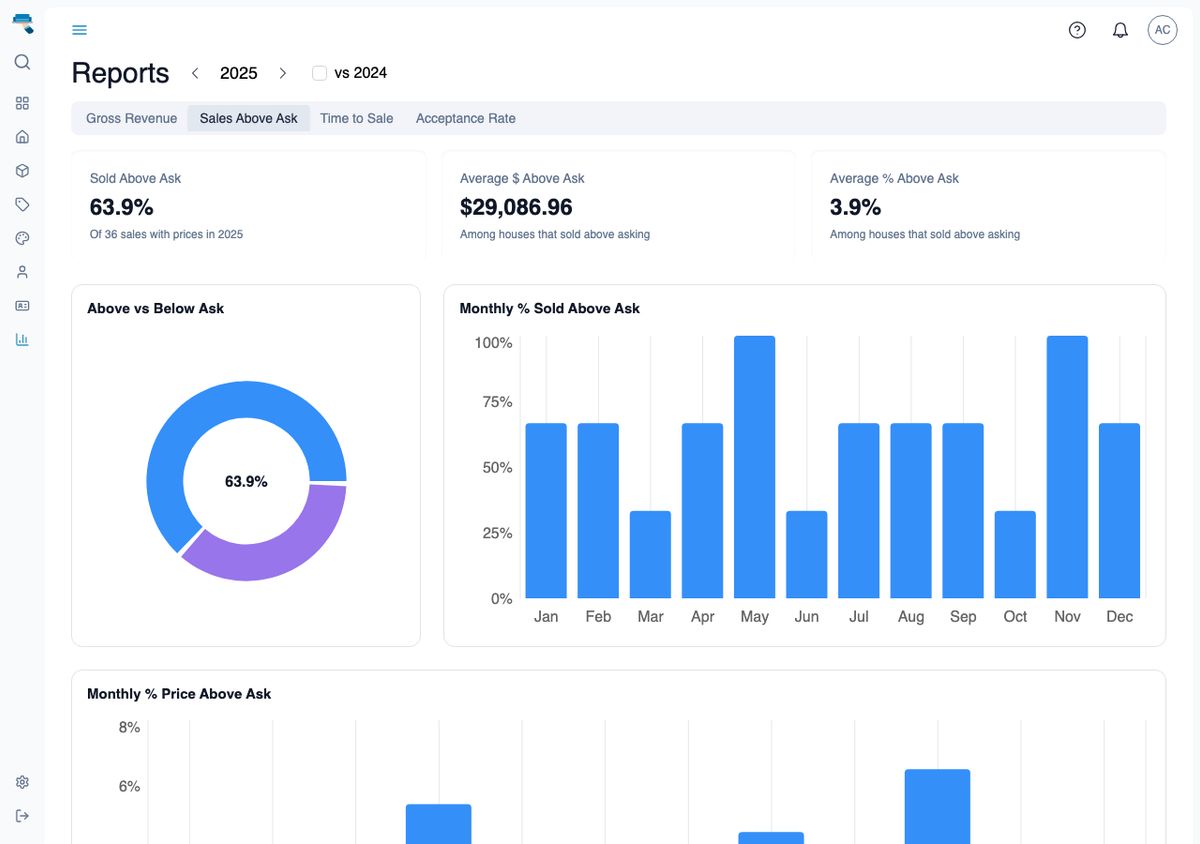Open search from the sidebar
The height and width of the screenshot is (844, 1200).
22,62
